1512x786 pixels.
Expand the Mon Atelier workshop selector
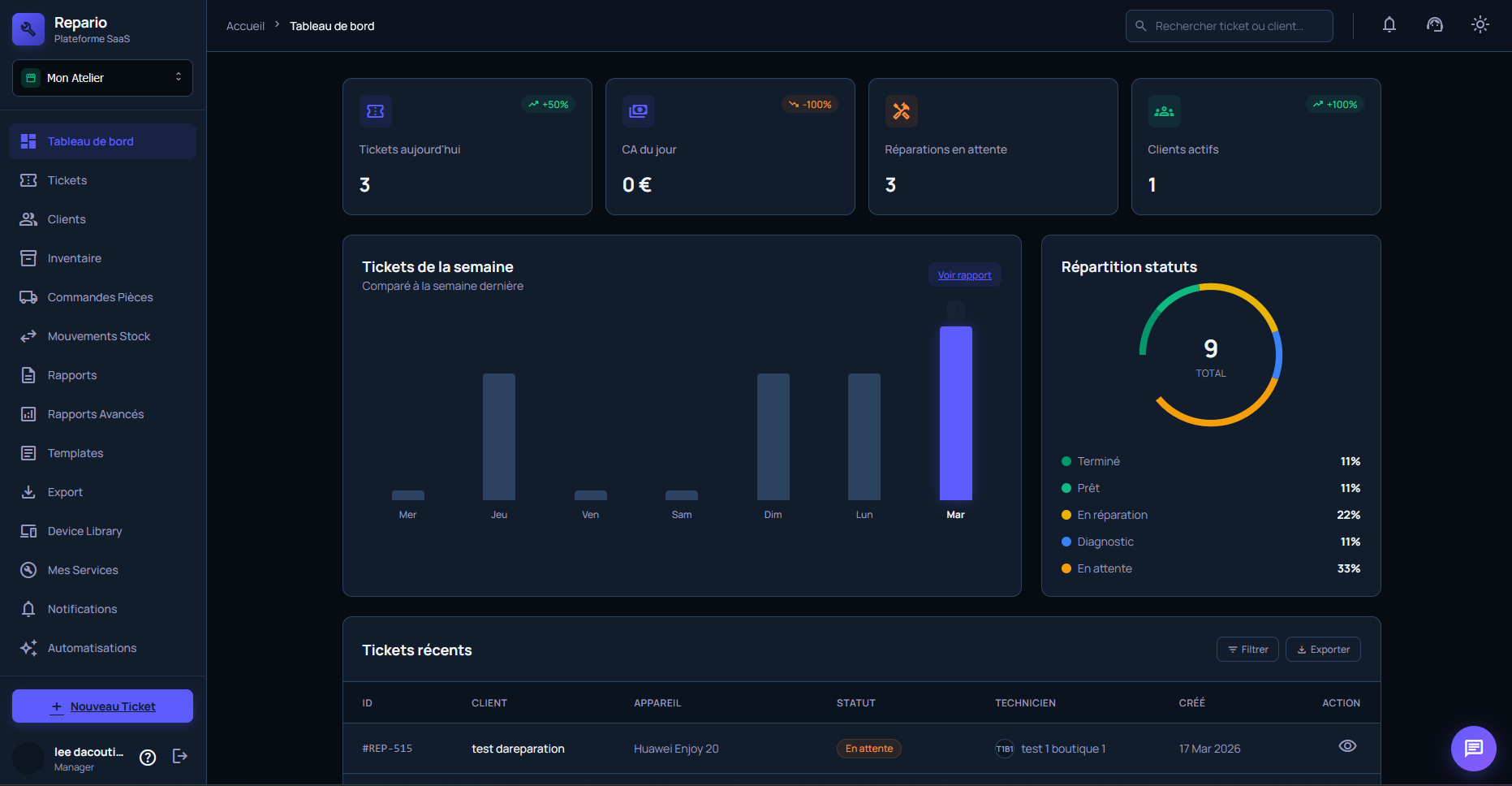102,78
